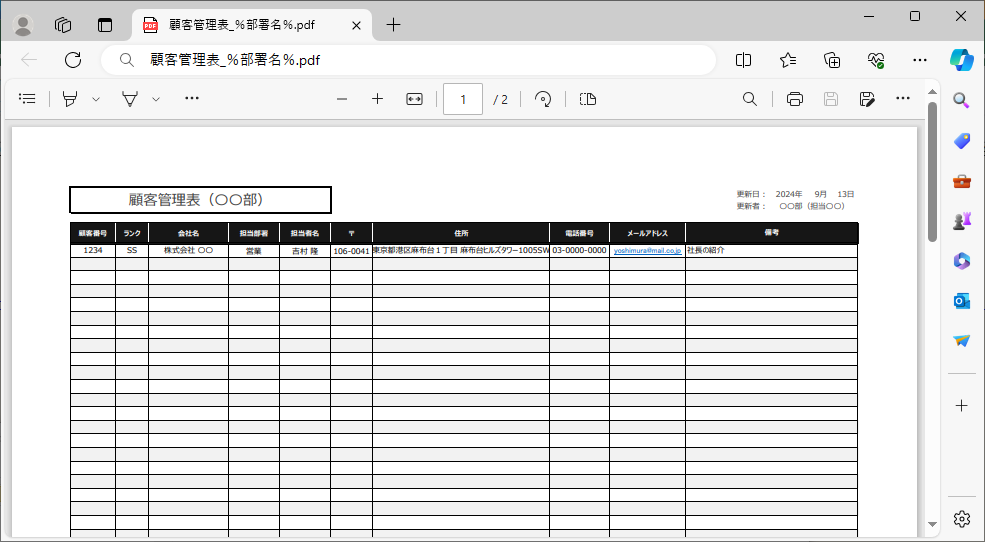Select the draw pen tool
985x542 pixels.
point(129,99)
